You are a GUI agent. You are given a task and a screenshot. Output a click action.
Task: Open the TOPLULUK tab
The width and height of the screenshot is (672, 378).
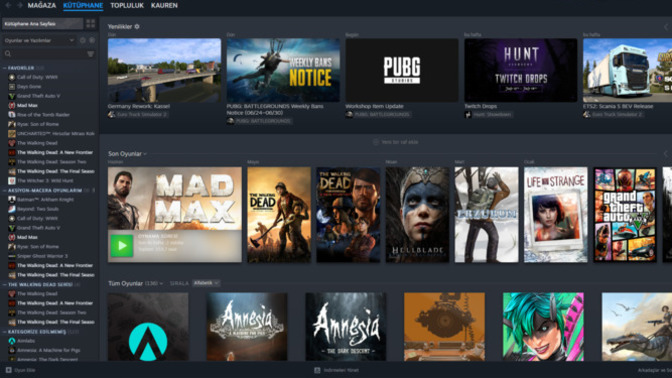(127, 6)
